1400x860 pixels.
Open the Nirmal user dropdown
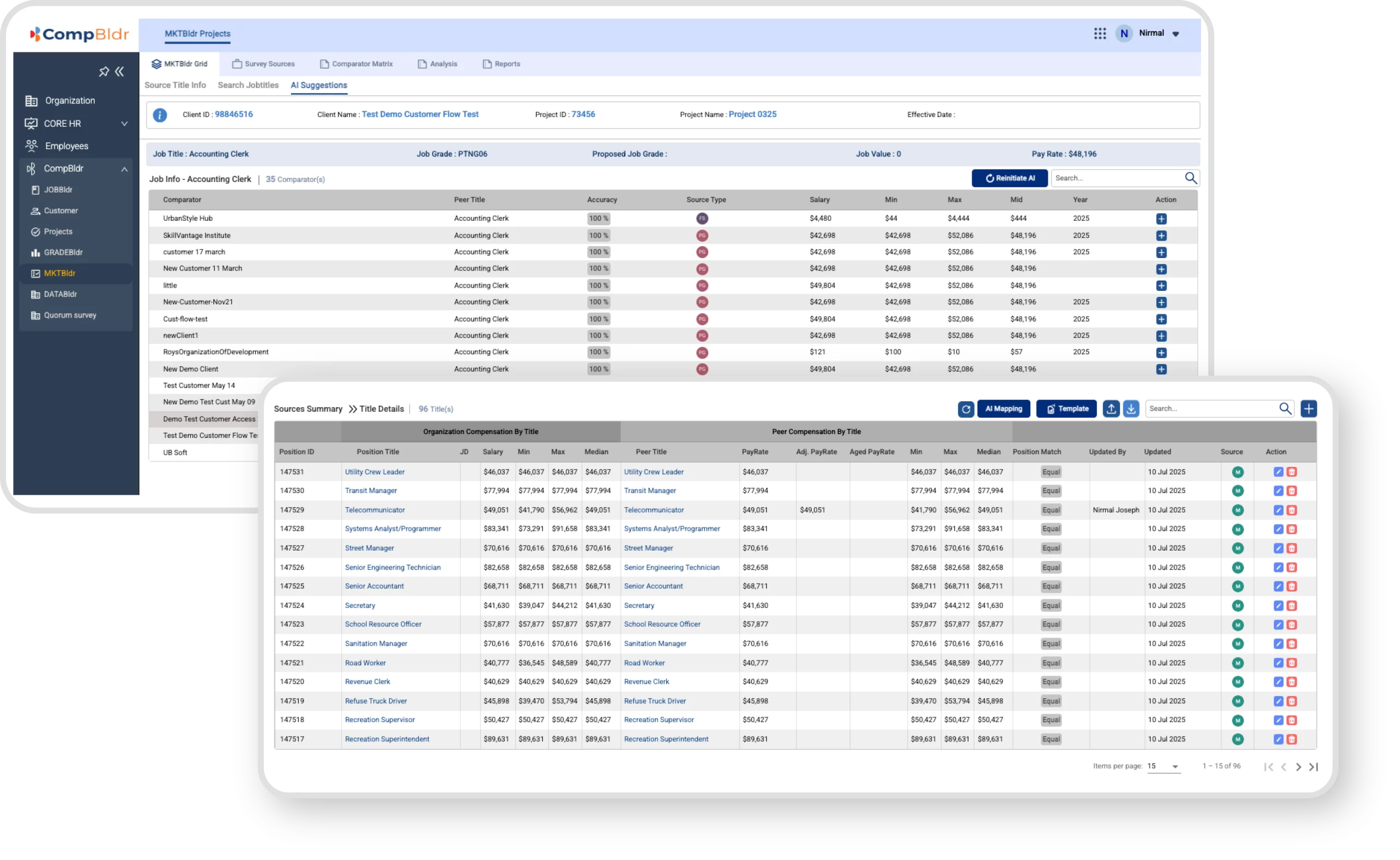click(x=1175, y=34)
